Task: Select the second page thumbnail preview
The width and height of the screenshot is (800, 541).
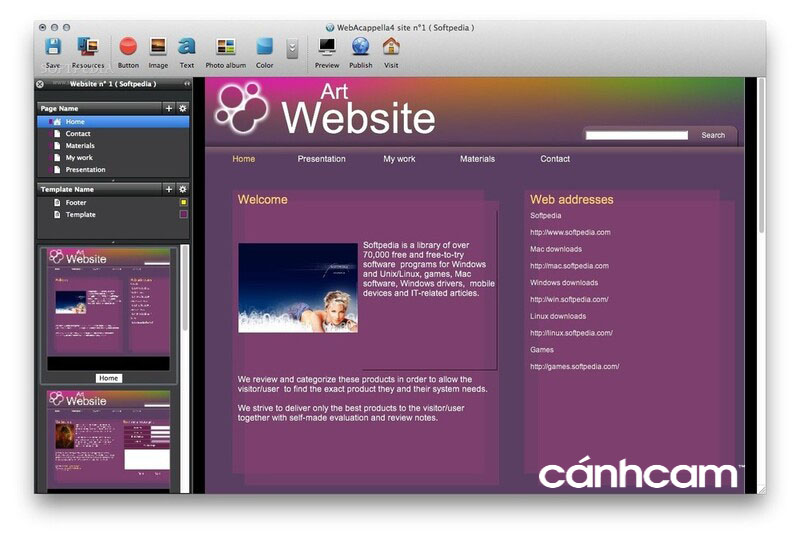Action: 109,440
